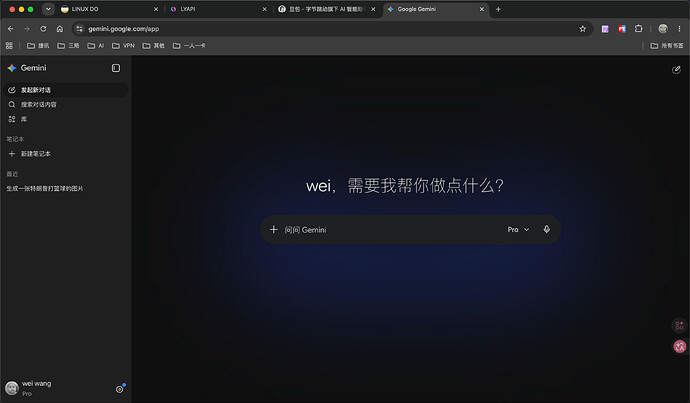Select the Google Gemini tab
The height and width of the screenshot is (403, 690).
(436, 9)
